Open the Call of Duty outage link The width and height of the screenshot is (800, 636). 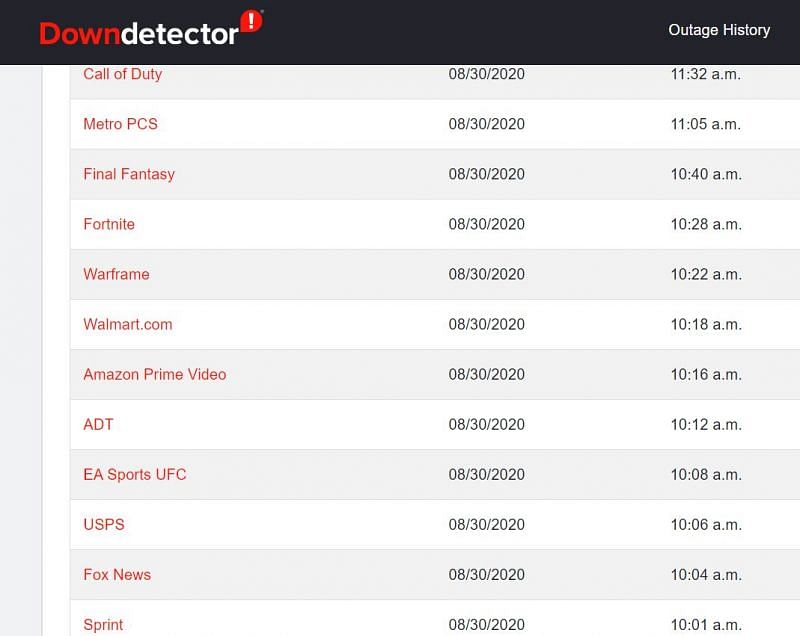point(122,74)
